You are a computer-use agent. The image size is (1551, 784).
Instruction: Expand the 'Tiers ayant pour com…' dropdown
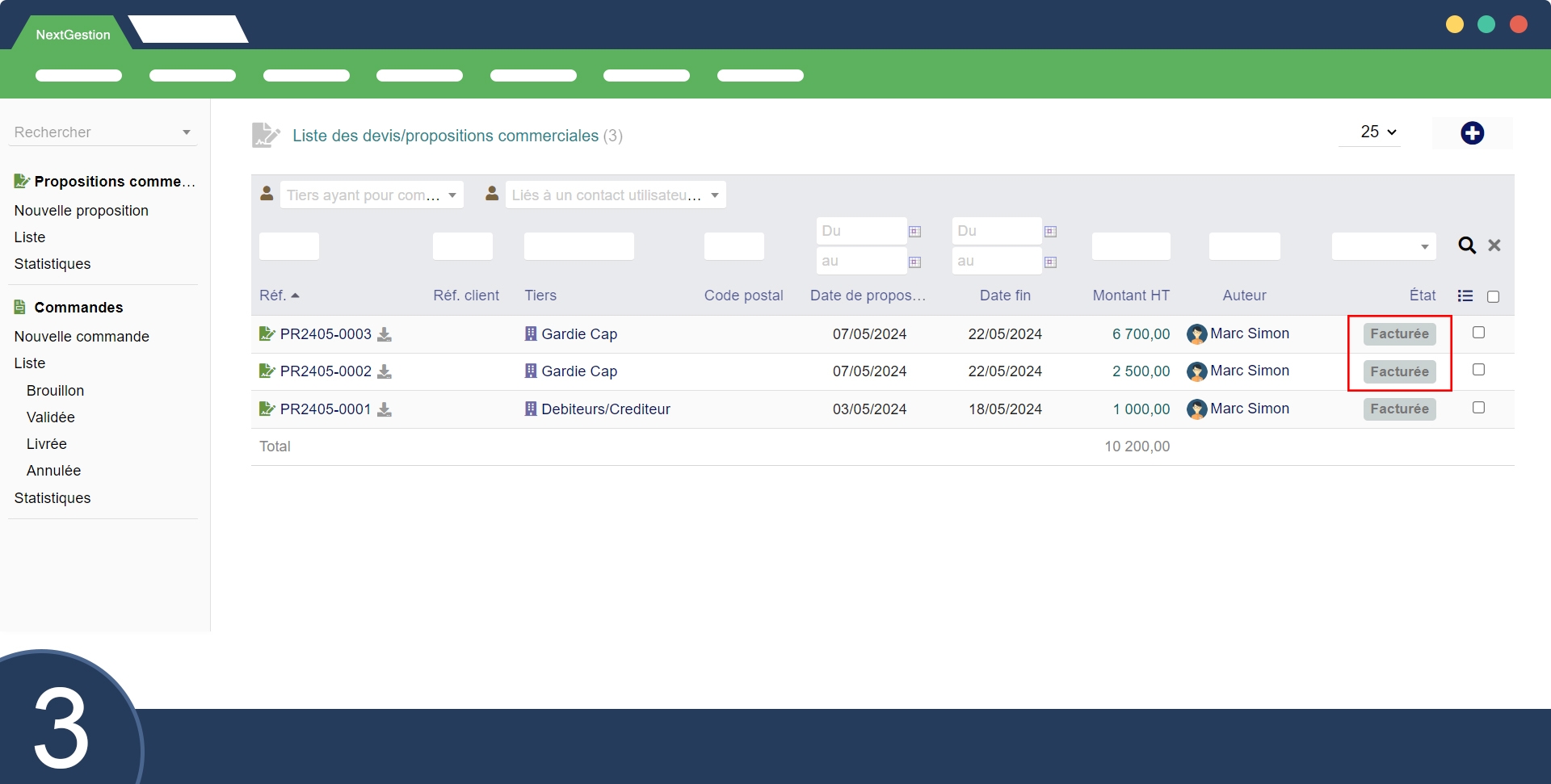point(372,195)
